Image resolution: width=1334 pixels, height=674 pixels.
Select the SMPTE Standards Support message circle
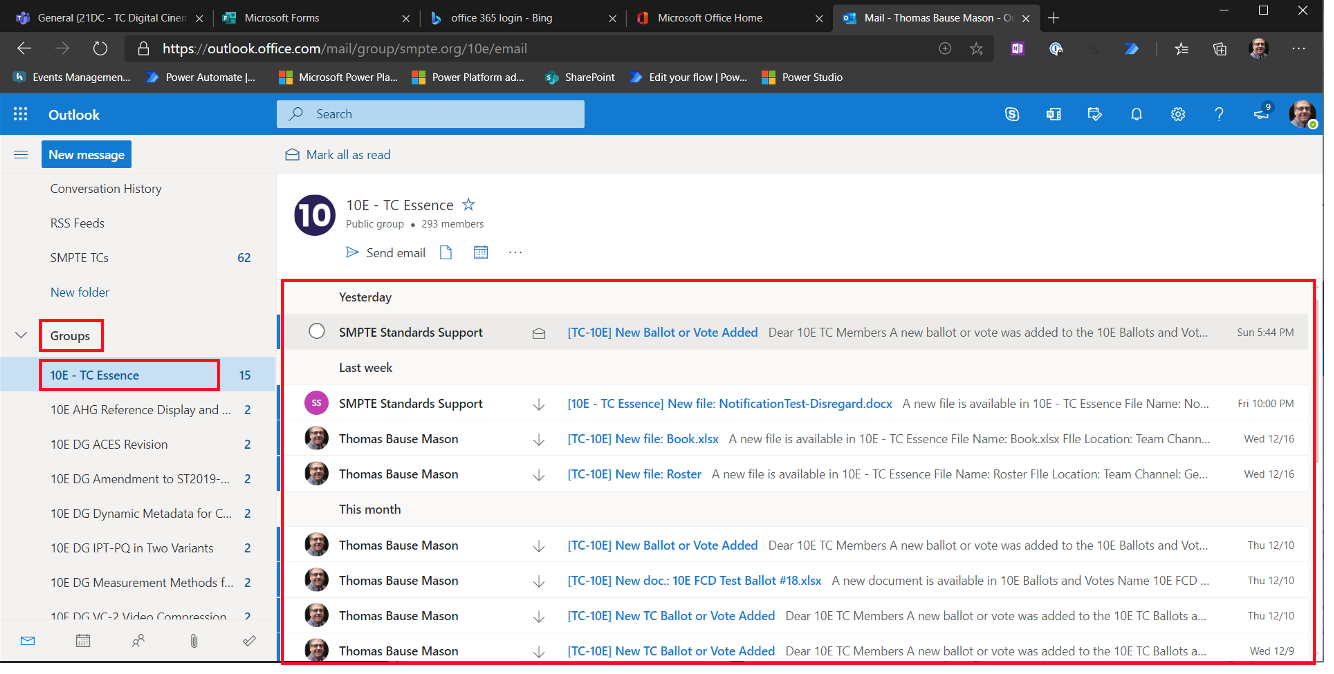click(x=317, y=332)
